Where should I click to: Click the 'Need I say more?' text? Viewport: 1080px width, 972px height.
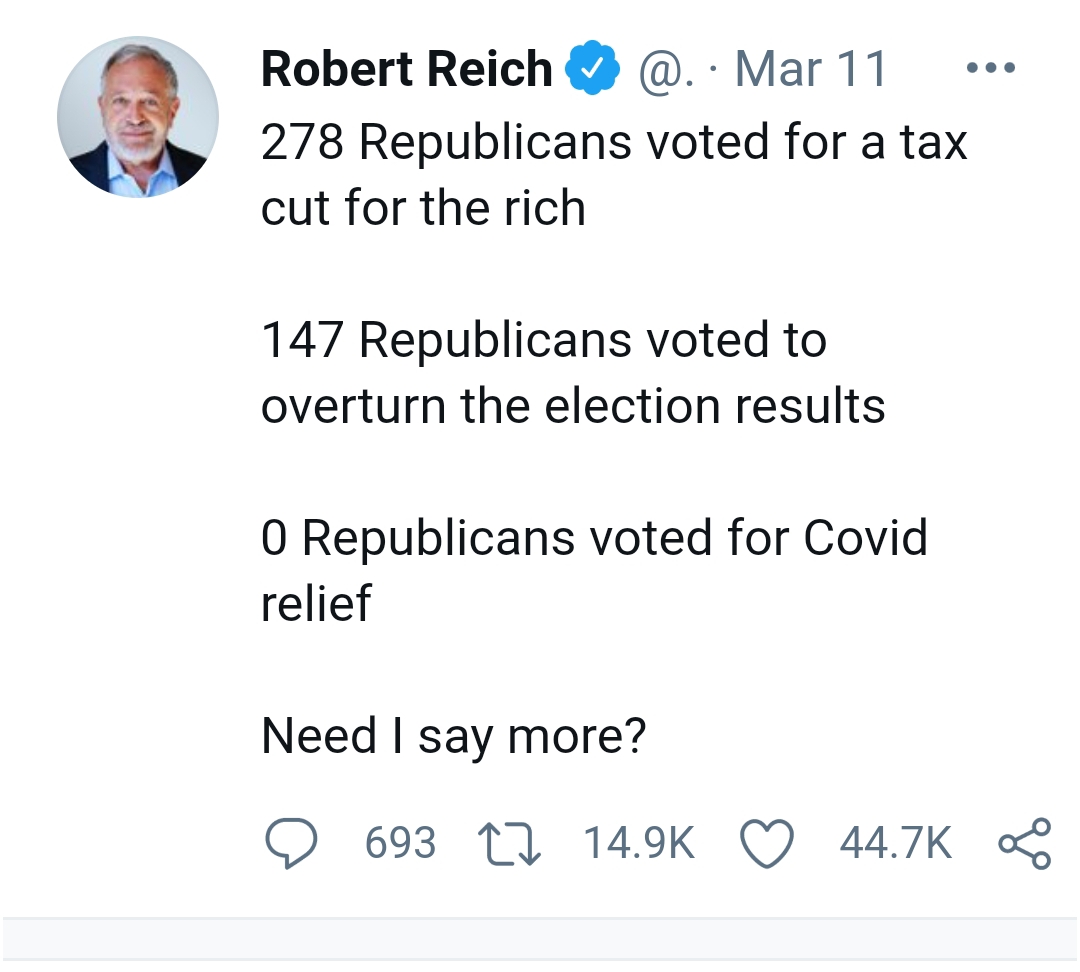click(453, 736)
